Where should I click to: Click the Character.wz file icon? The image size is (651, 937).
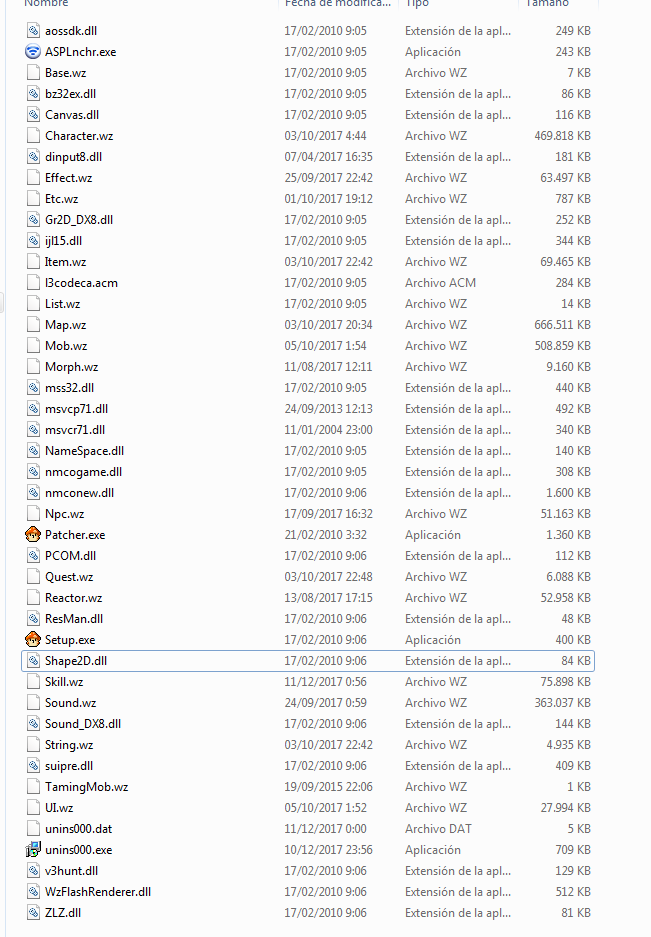point(33,136)
